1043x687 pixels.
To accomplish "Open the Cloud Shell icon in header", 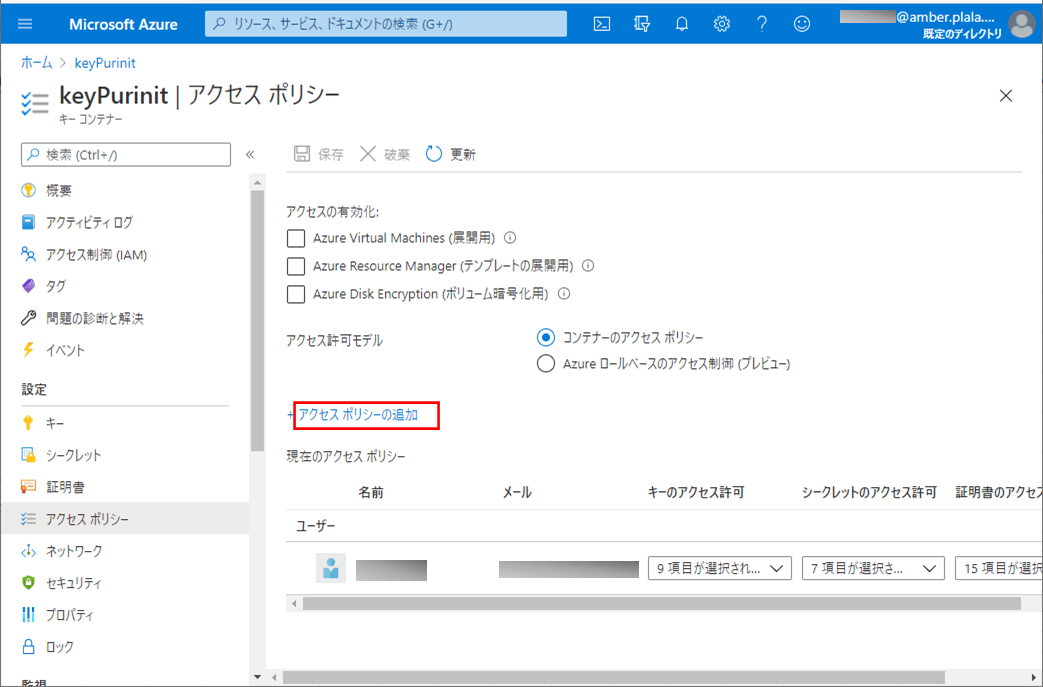I will pyautogui.click(x=602, y=24).
